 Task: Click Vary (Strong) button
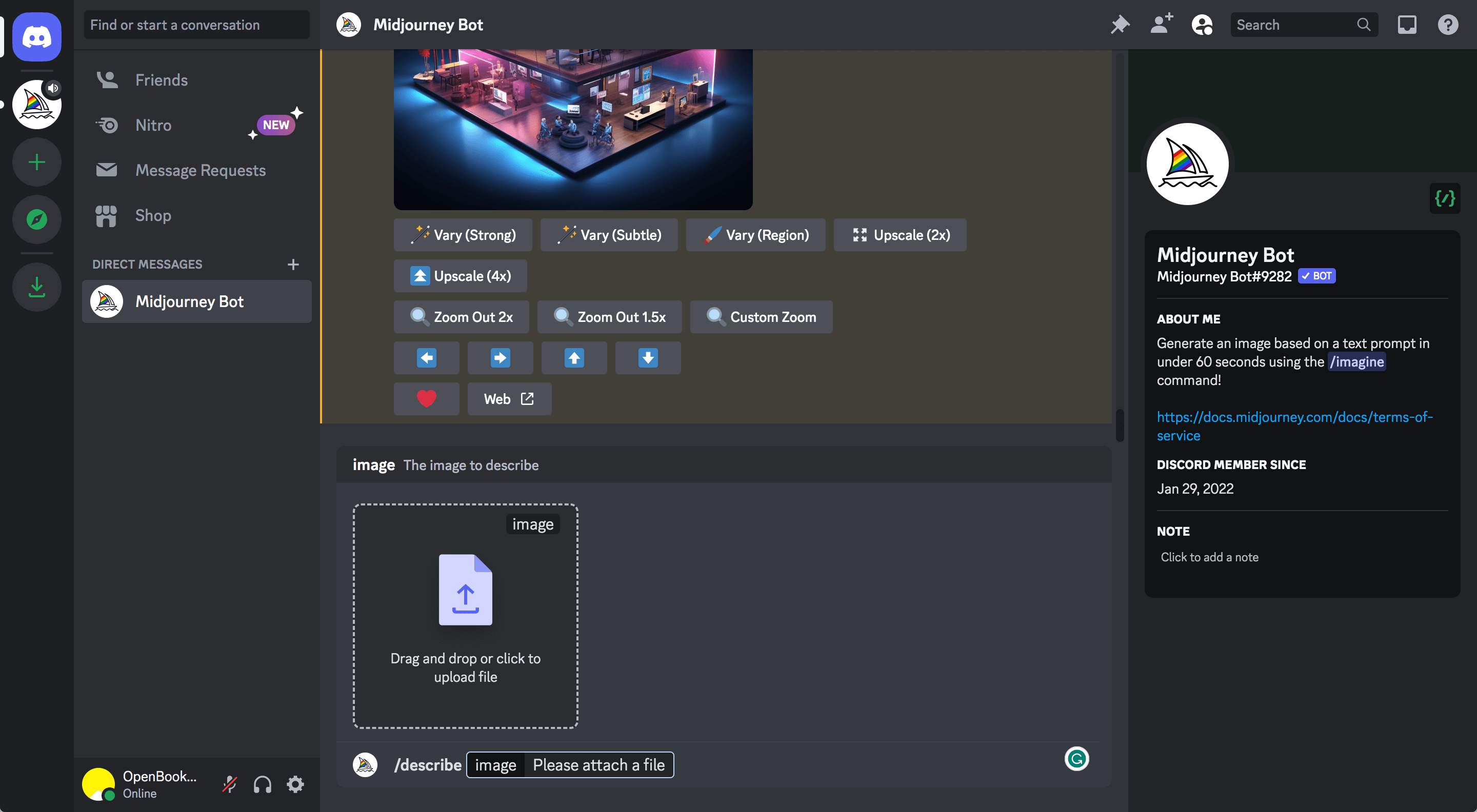(463, 235)
